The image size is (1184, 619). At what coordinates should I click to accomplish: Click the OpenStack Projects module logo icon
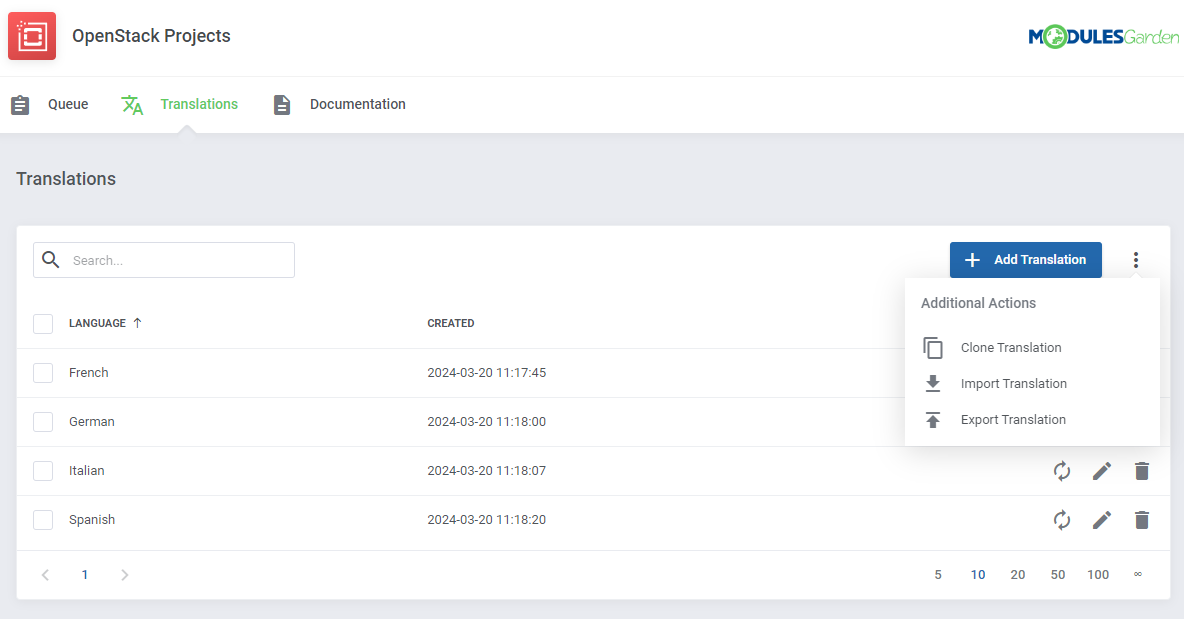click(x=31, y=35)
